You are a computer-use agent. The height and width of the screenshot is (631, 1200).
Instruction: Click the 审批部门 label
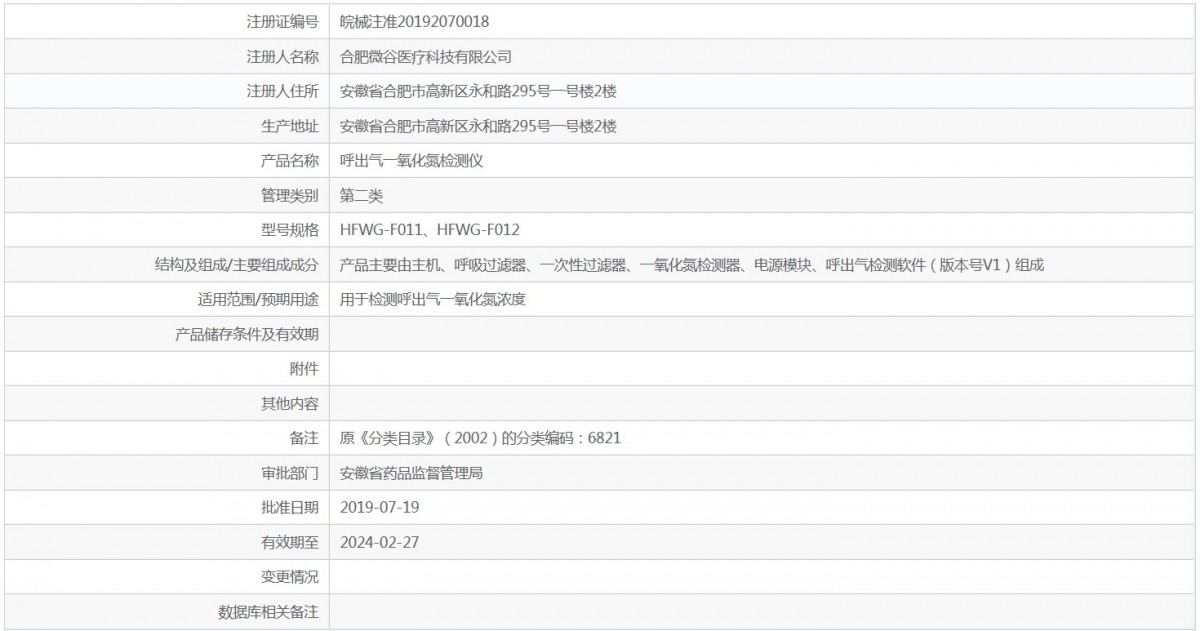coord(290,472)
